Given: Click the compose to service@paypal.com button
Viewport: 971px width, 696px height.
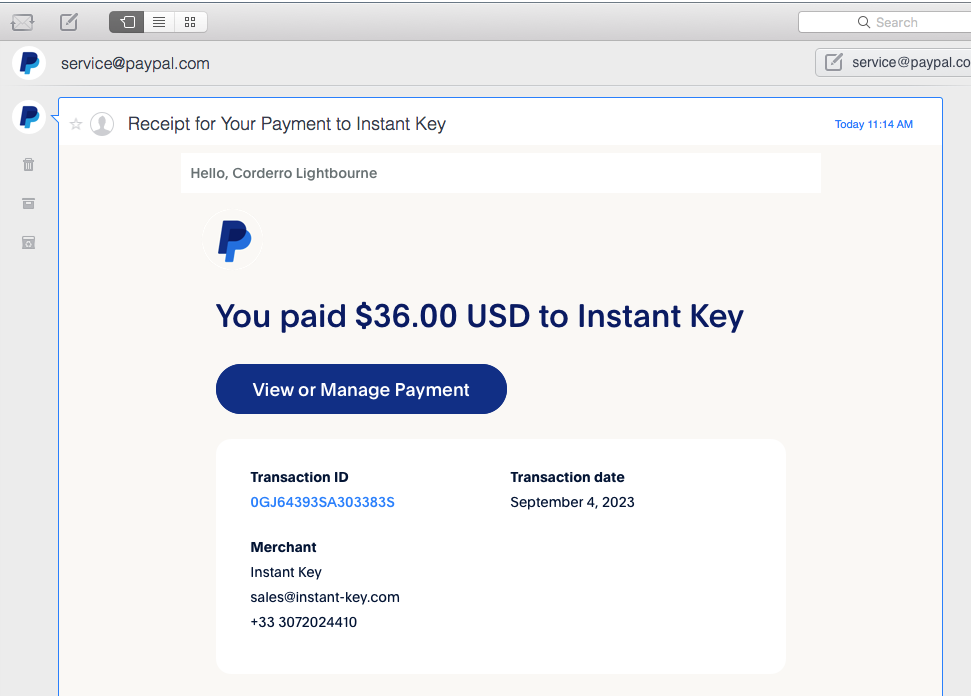Looking at the screenshot, I should [893, 62].
